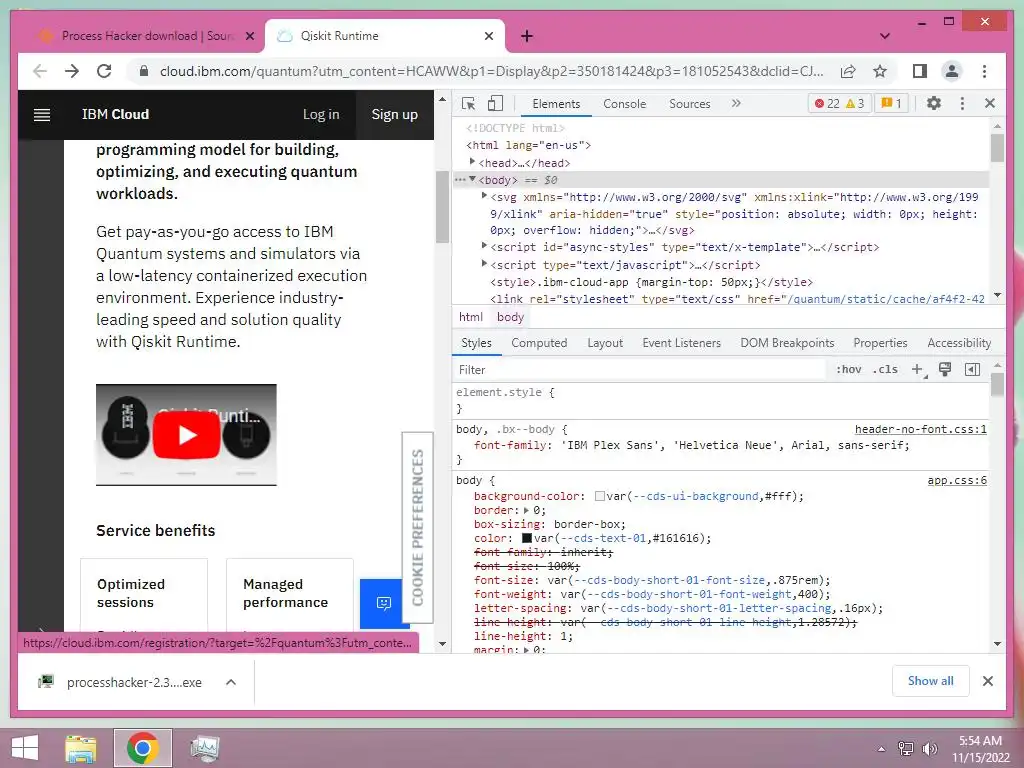Click the background-color white swatch
This screenshot has width=1024, height=768.
pyautogui.click(x=600, y=496)
